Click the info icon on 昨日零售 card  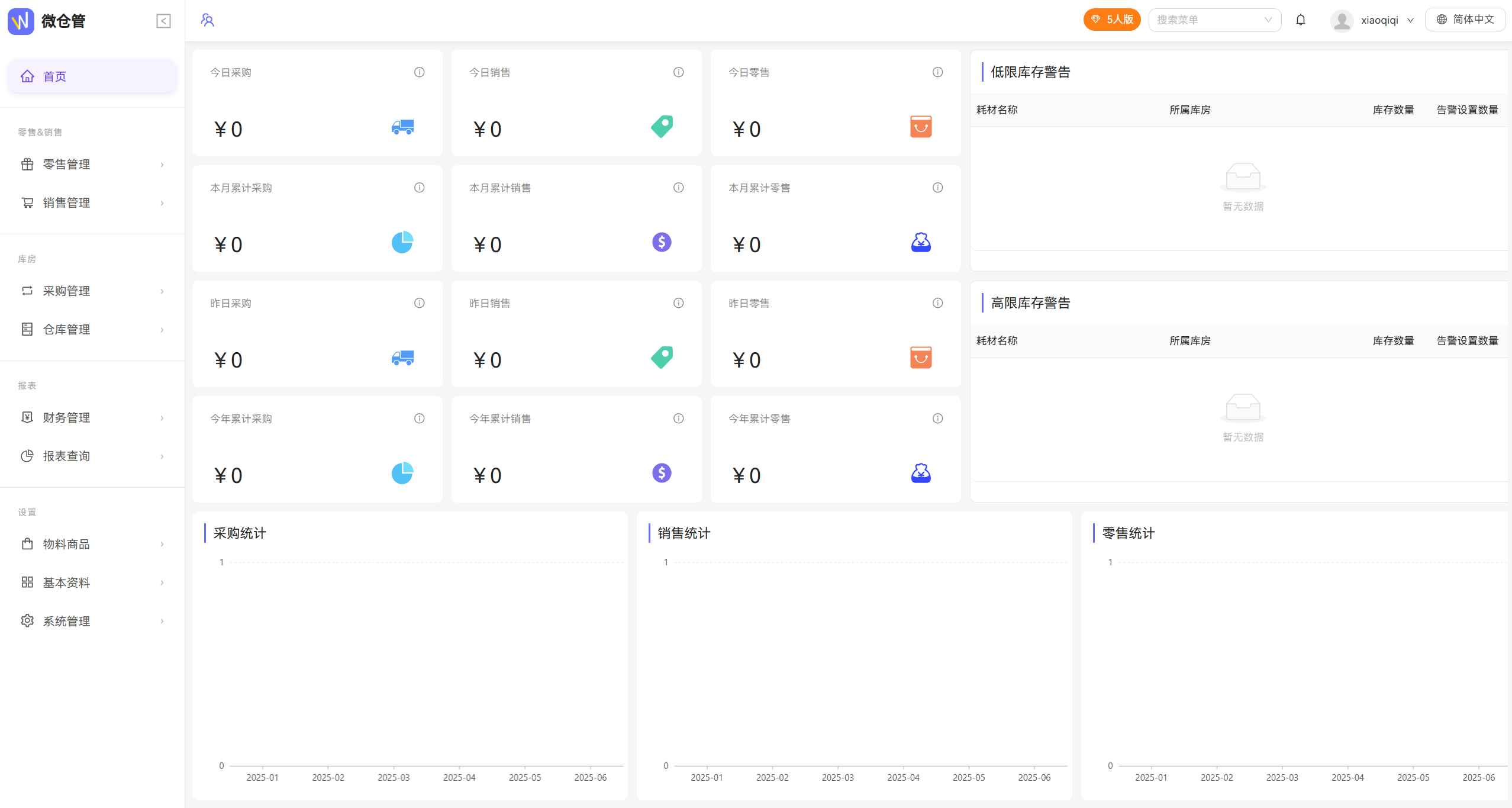point(937,303)
